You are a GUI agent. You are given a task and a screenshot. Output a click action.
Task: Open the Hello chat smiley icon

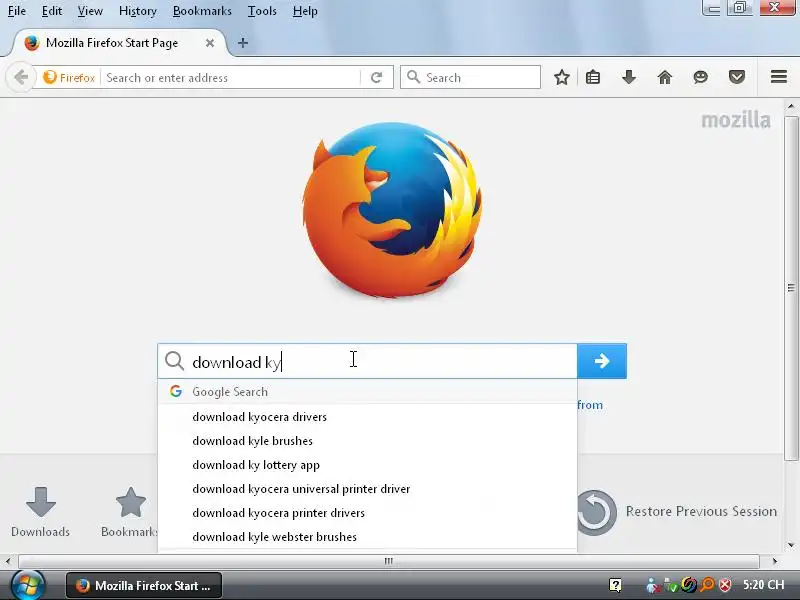coord(701,78)
